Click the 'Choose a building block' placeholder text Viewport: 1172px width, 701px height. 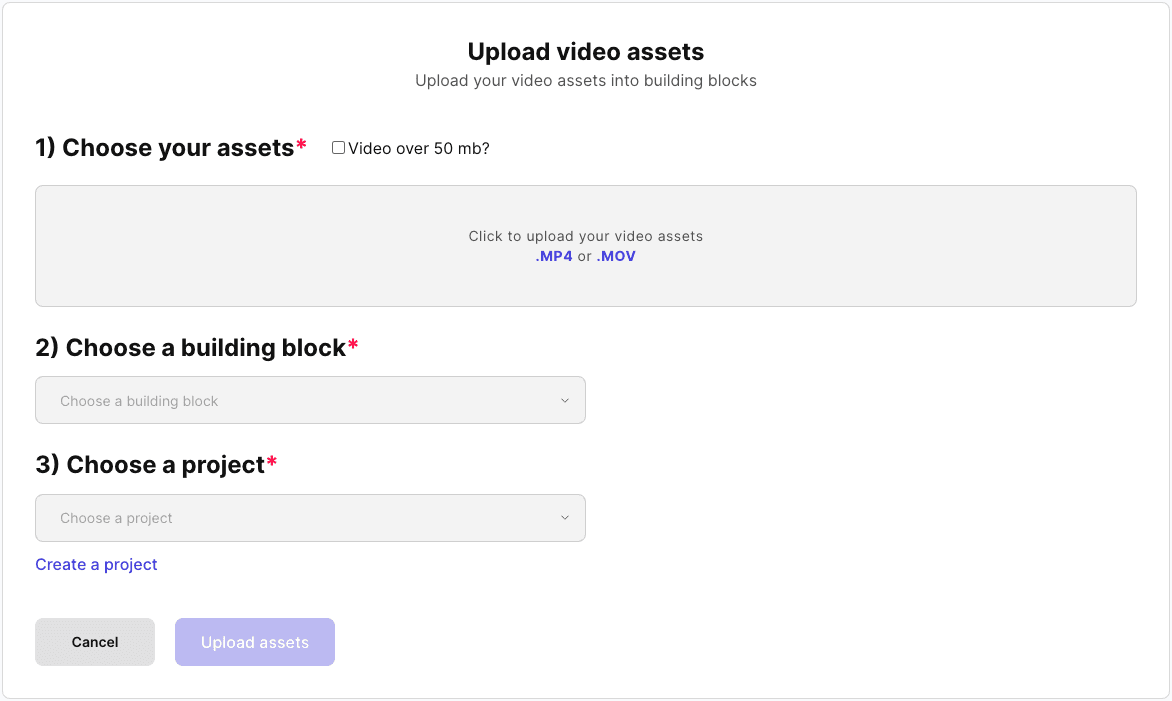(139, 401)
